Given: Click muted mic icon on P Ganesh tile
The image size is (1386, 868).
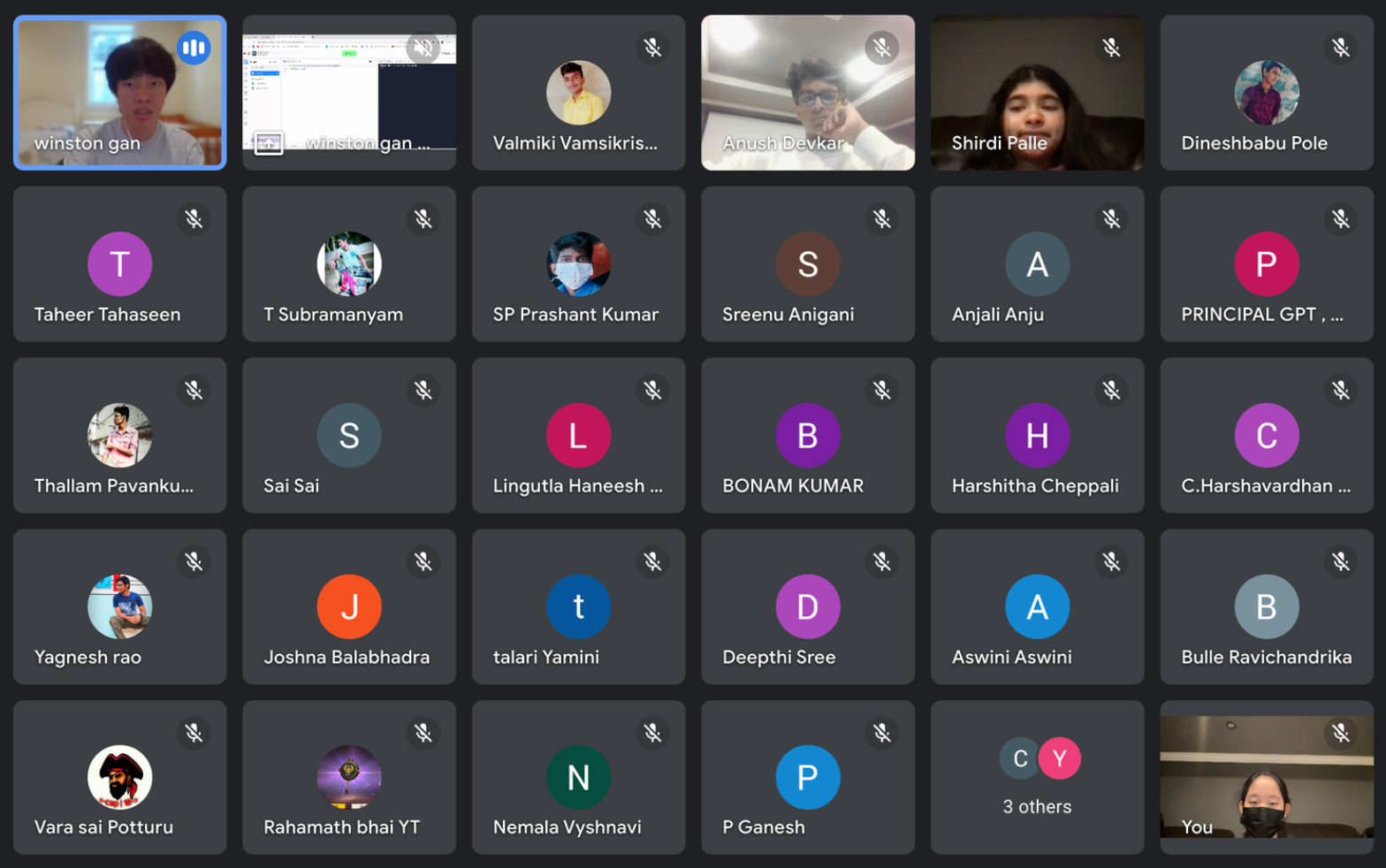Looking at the screenshot, I should tap(882, 734).
